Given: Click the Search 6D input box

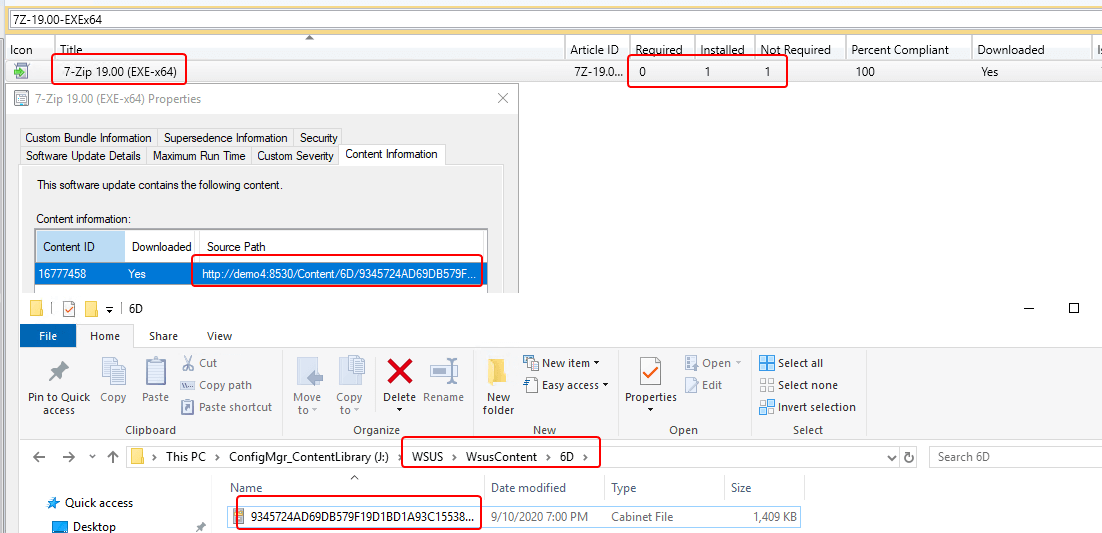Looking at the screenshot, I should tap(1015, 457).
